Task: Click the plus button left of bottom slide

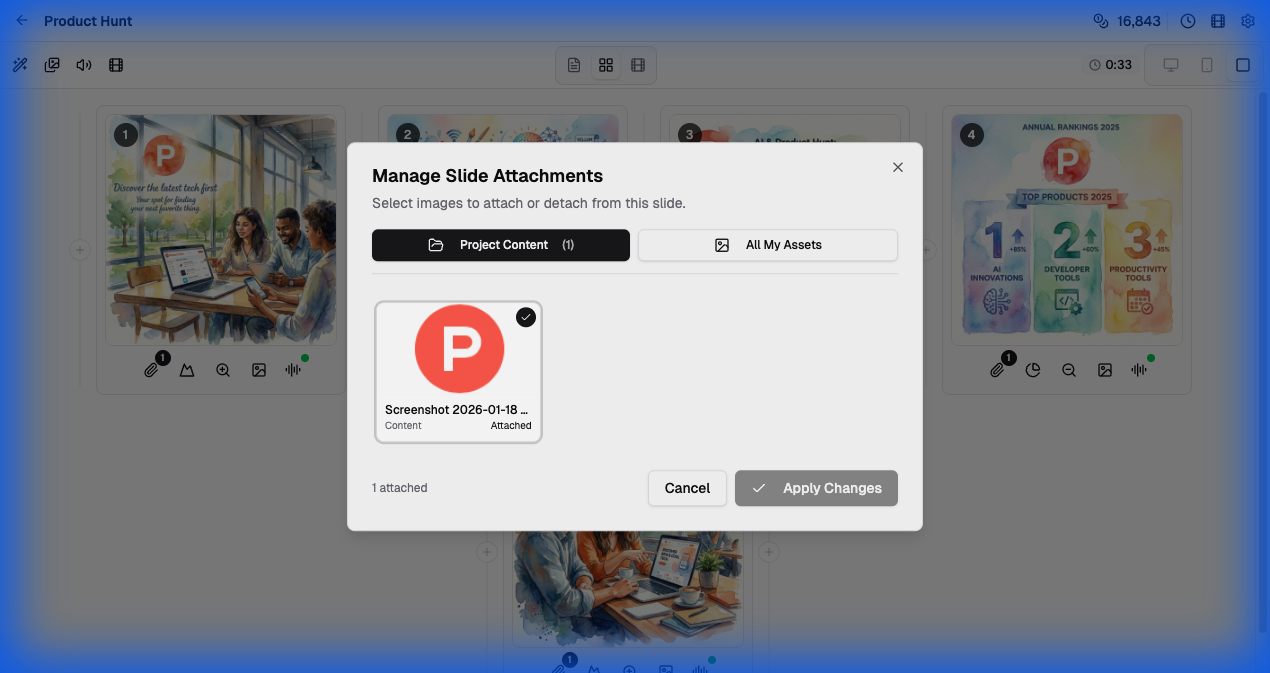Action: tap(486, 552)
